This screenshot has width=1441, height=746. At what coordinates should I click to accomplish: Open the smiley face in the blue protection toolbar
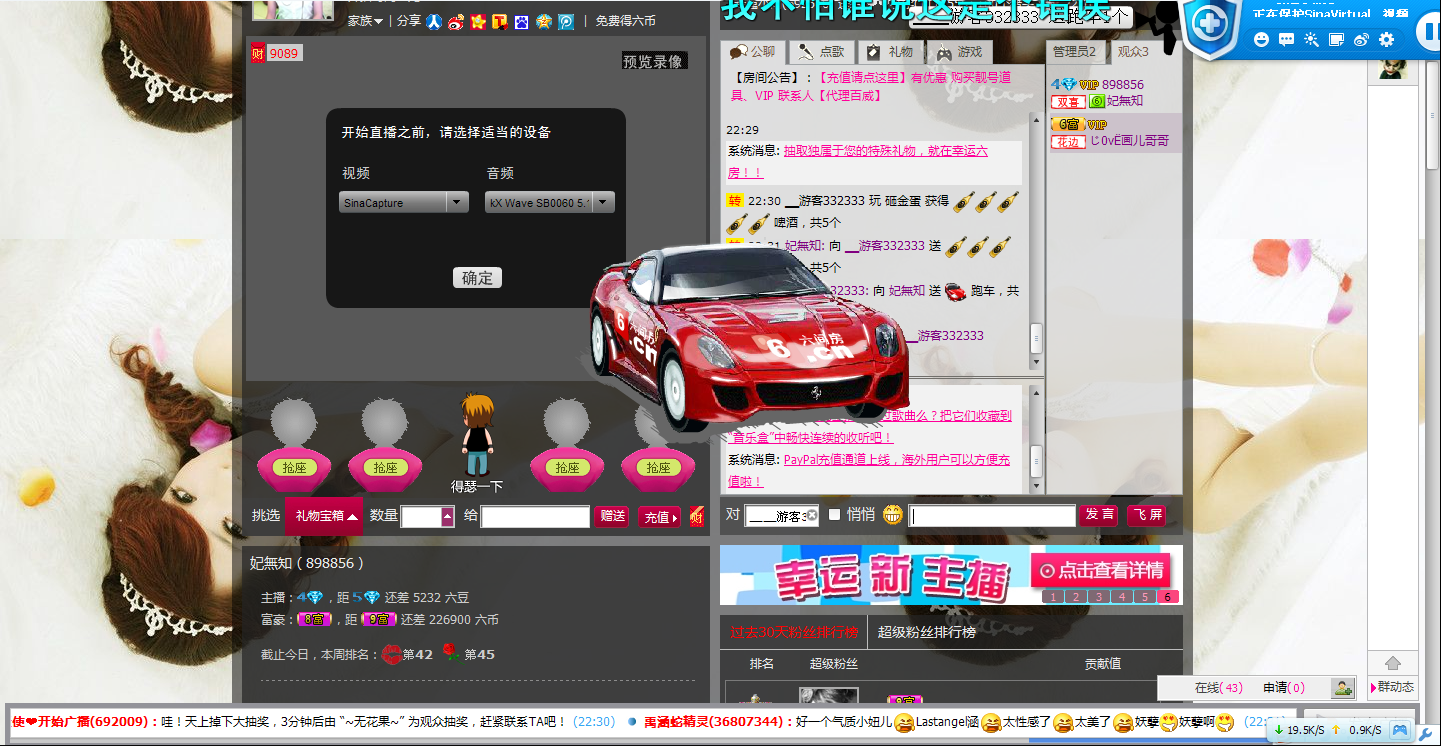tap(1261, 40)
